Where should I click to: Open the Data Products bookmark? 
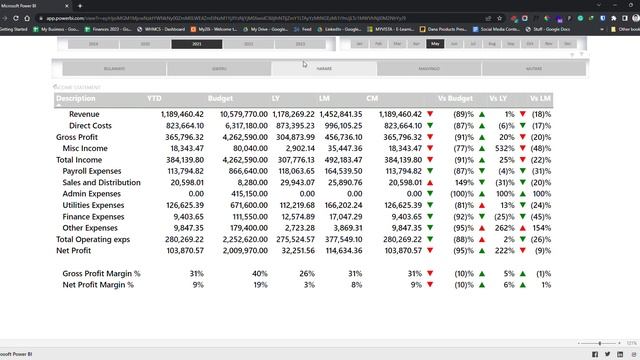(x=443, y=29)
